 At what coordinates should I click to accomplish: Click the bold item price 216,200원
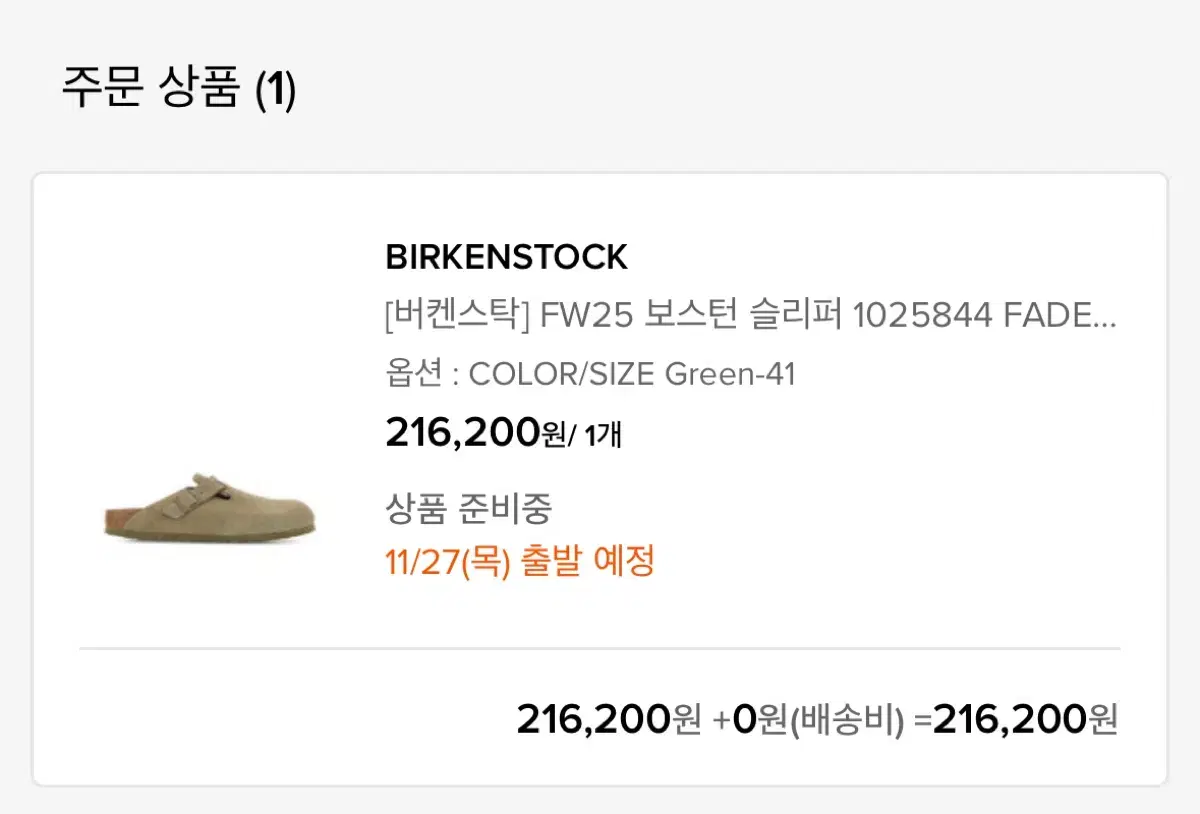coord(475,433)
